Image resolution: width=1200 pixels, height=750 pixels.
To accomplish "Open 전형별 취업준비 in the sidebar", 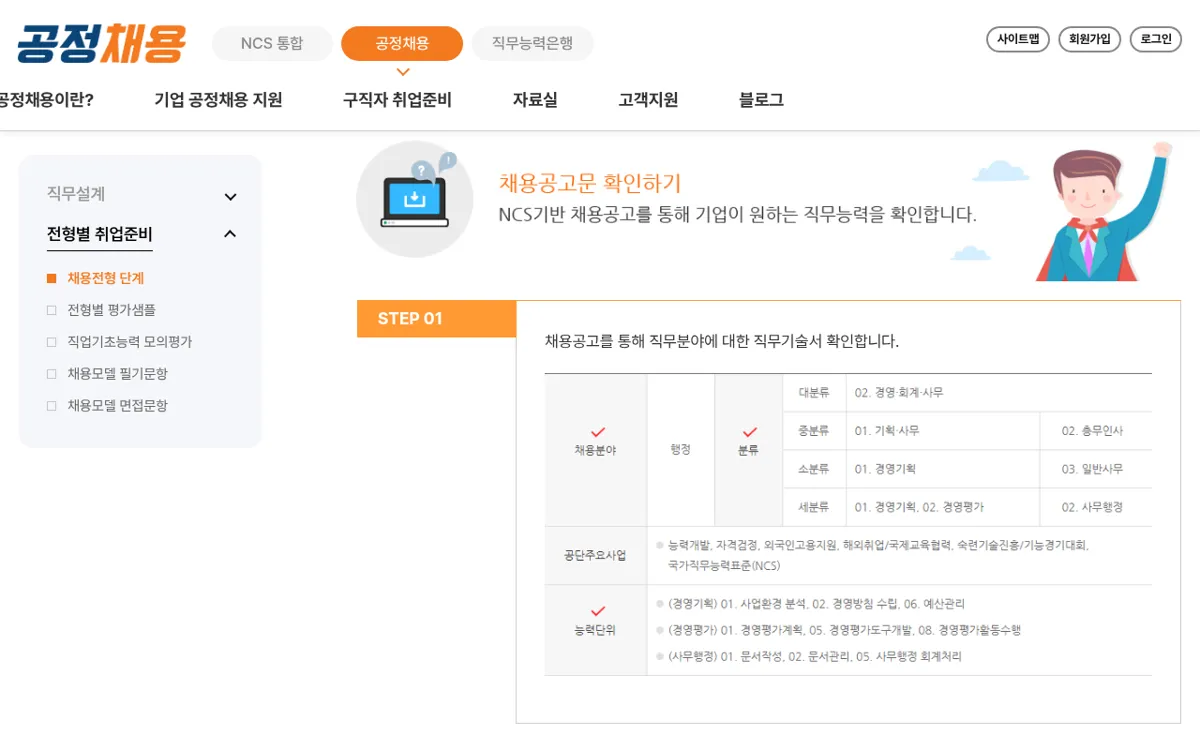I will [100, 235].
